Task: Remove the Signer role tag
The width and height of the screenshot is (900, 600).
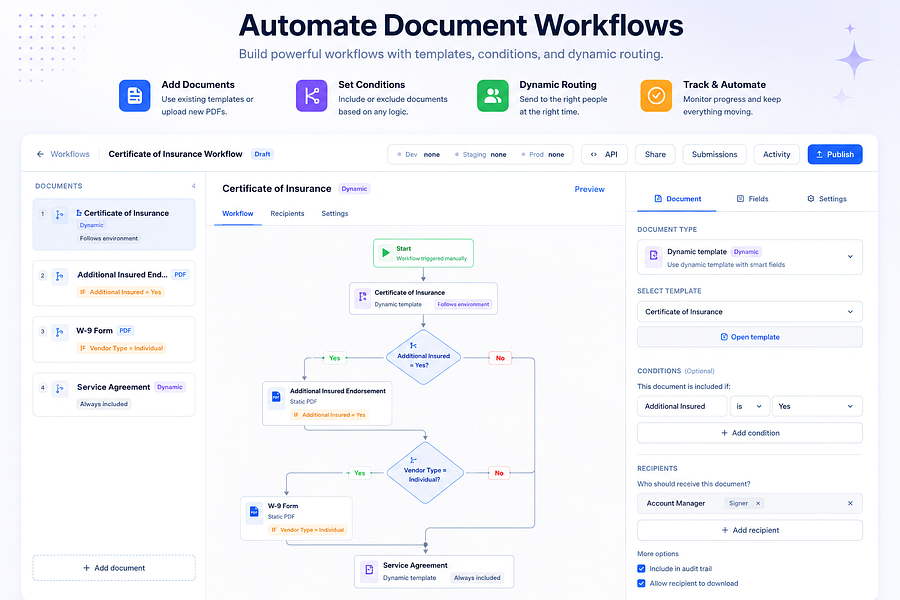Action: point(758,504)
